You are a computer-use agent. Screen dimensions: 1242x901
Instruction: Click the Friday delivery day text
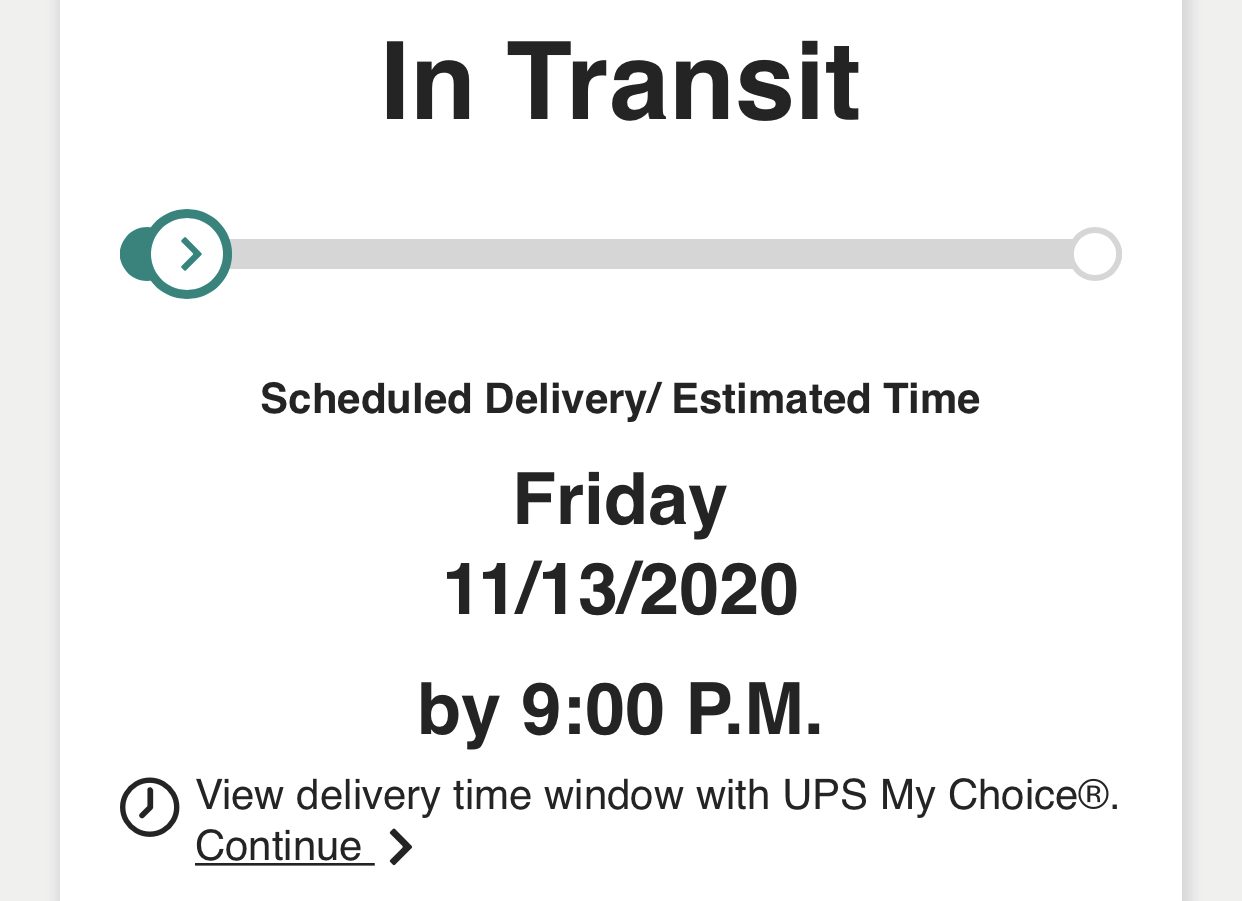coord(620,500)
